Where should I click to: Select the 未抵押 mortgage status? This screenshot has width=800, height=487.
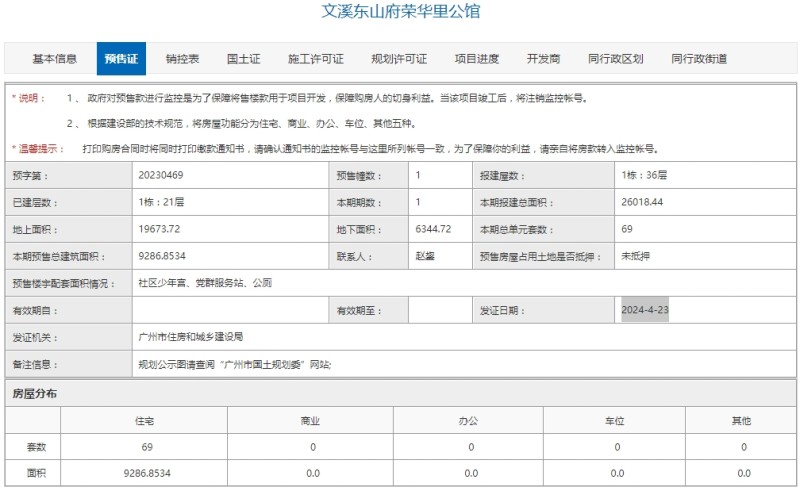pyautogui.click(x=635, y=256)
